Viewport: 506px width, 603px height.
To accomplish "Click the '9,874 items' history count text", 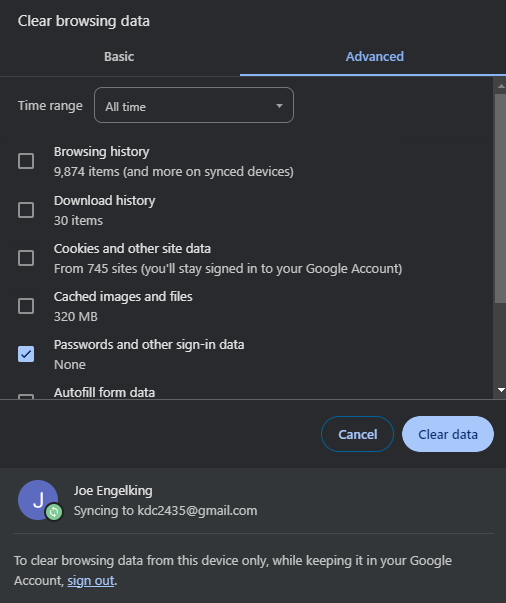I will click(173, 172).
